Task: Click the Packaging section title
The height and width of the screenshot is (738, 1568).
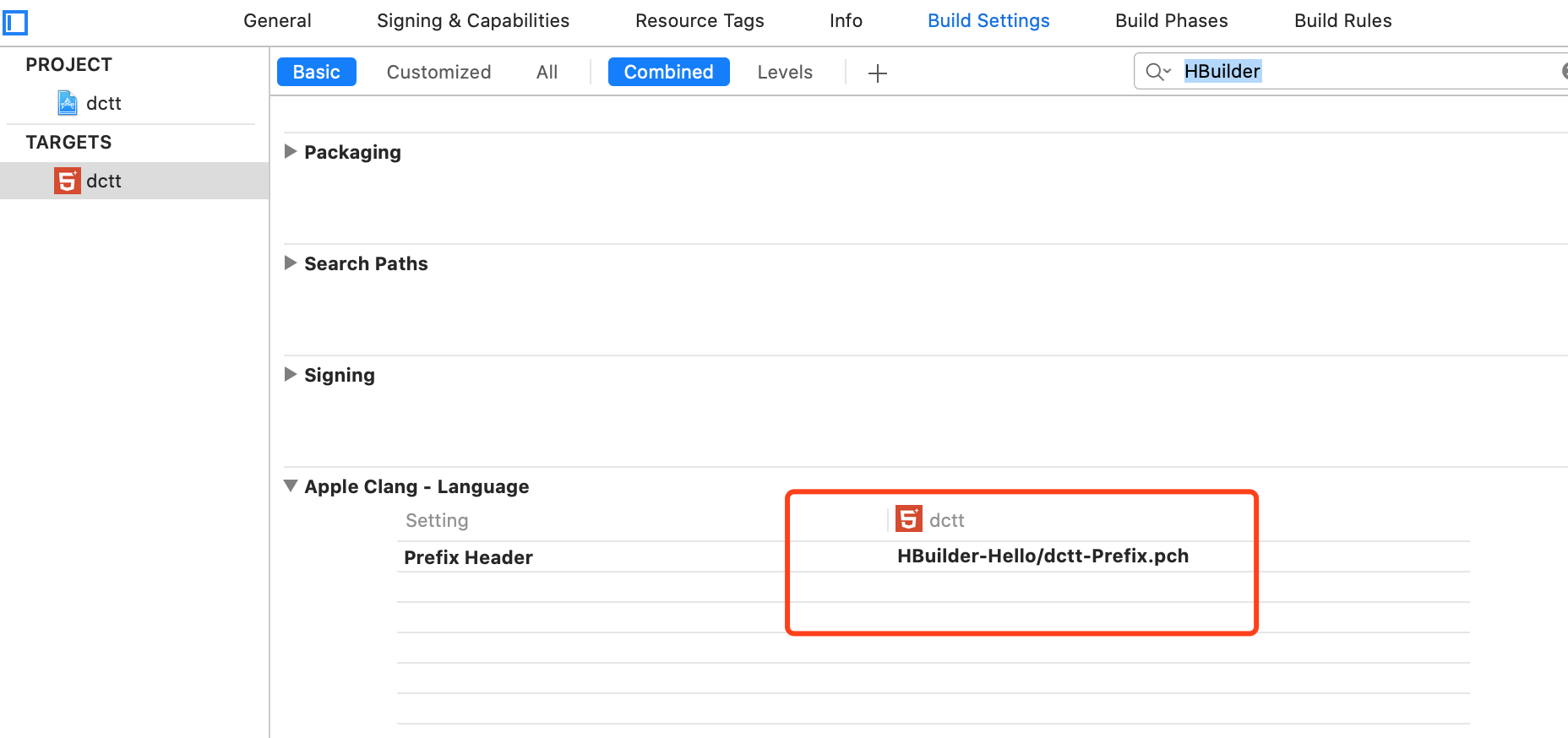Action: 352,153
